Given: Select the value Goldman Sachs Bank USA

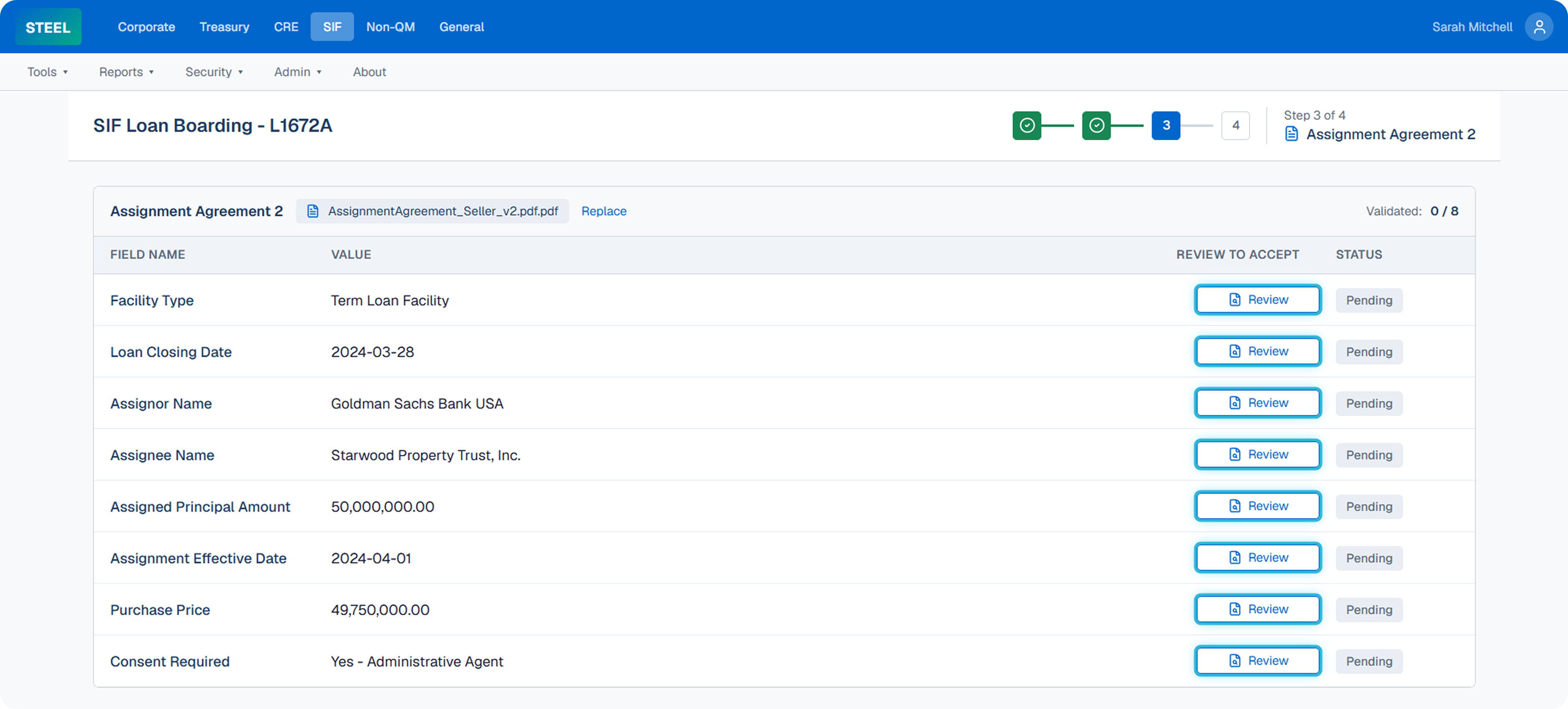Looking at the screenshot, I should tap(417, 403).
